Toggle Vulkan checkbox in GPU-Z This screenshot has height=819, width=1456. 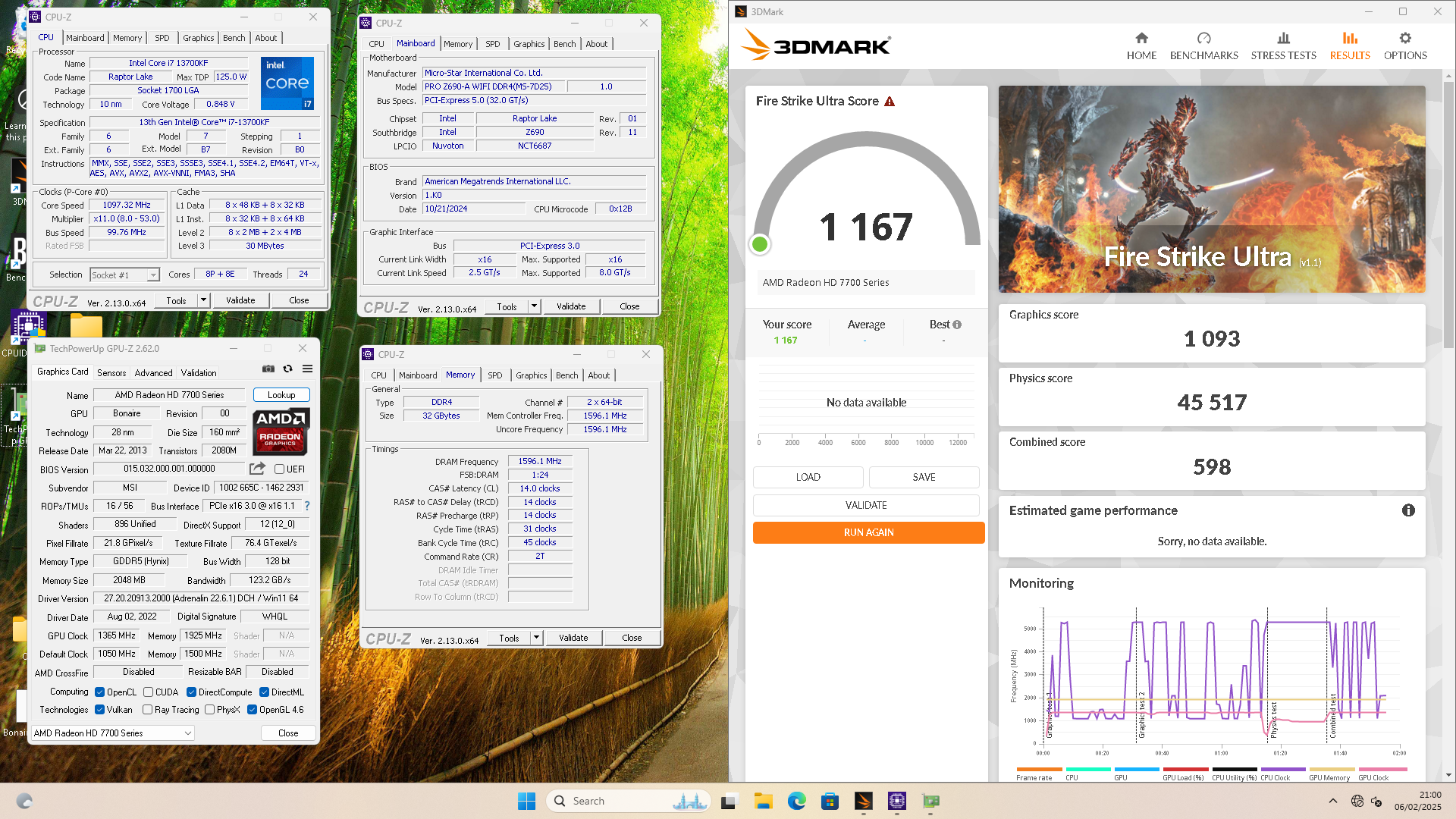pyautogui.click(x=99, y=710)
